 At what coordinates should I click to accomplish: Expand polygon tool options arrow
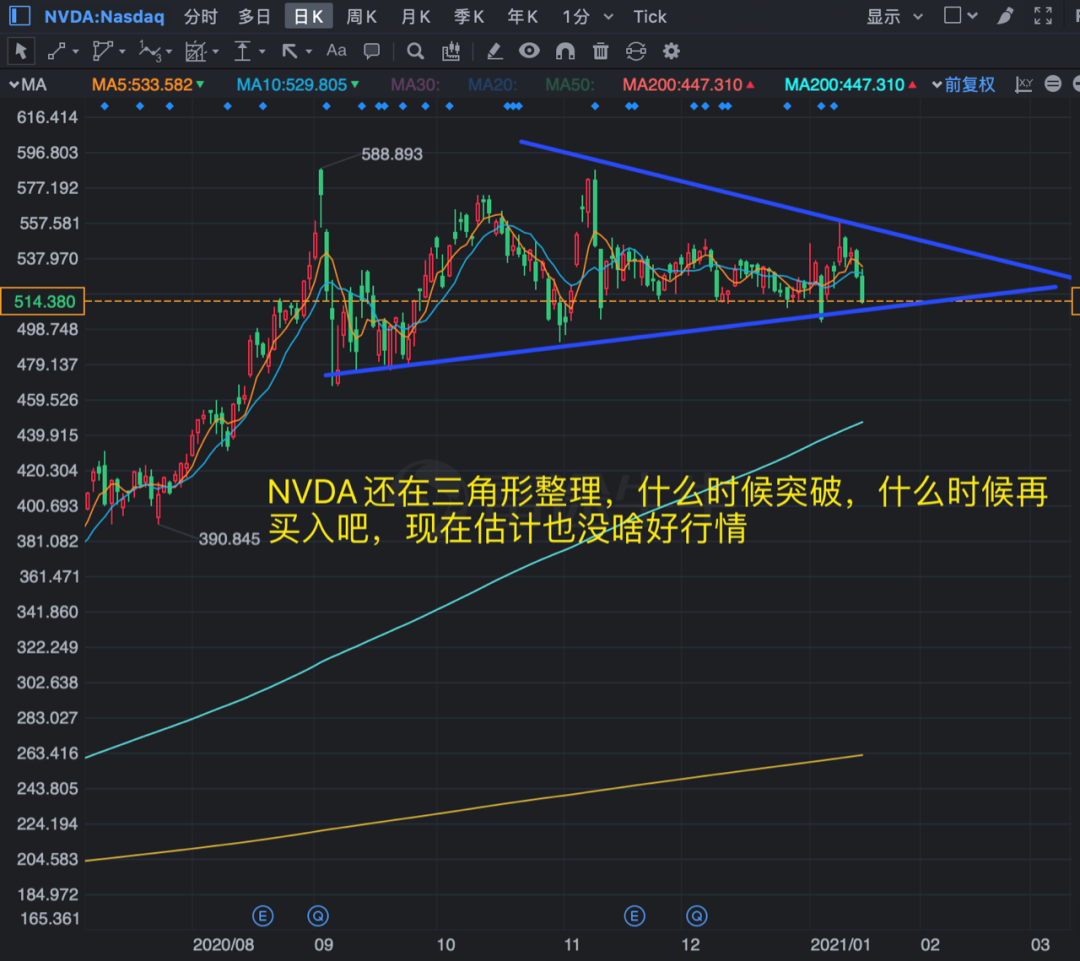coord(122,52)
